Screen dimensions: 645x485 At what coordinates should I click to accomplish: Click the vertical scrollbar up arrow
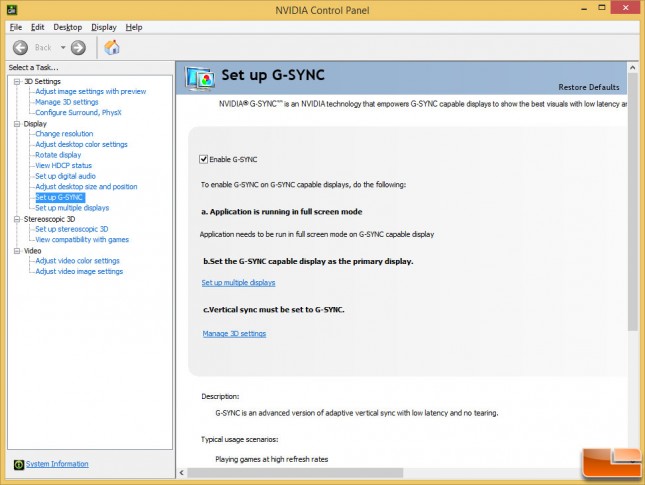(633, 67)
